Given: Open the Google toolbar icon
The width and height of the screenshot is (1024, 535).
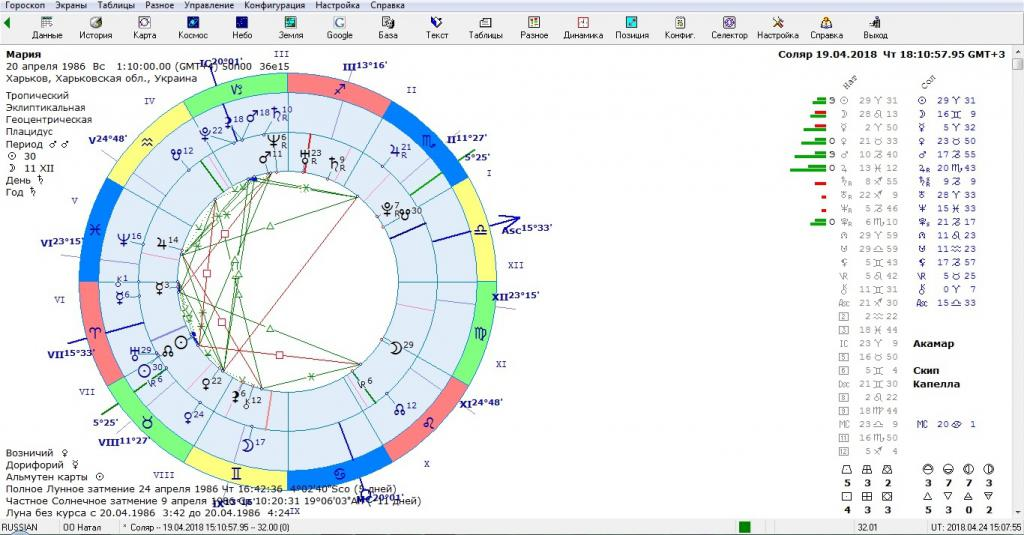Looking at the screenshot, I should 340,27.
